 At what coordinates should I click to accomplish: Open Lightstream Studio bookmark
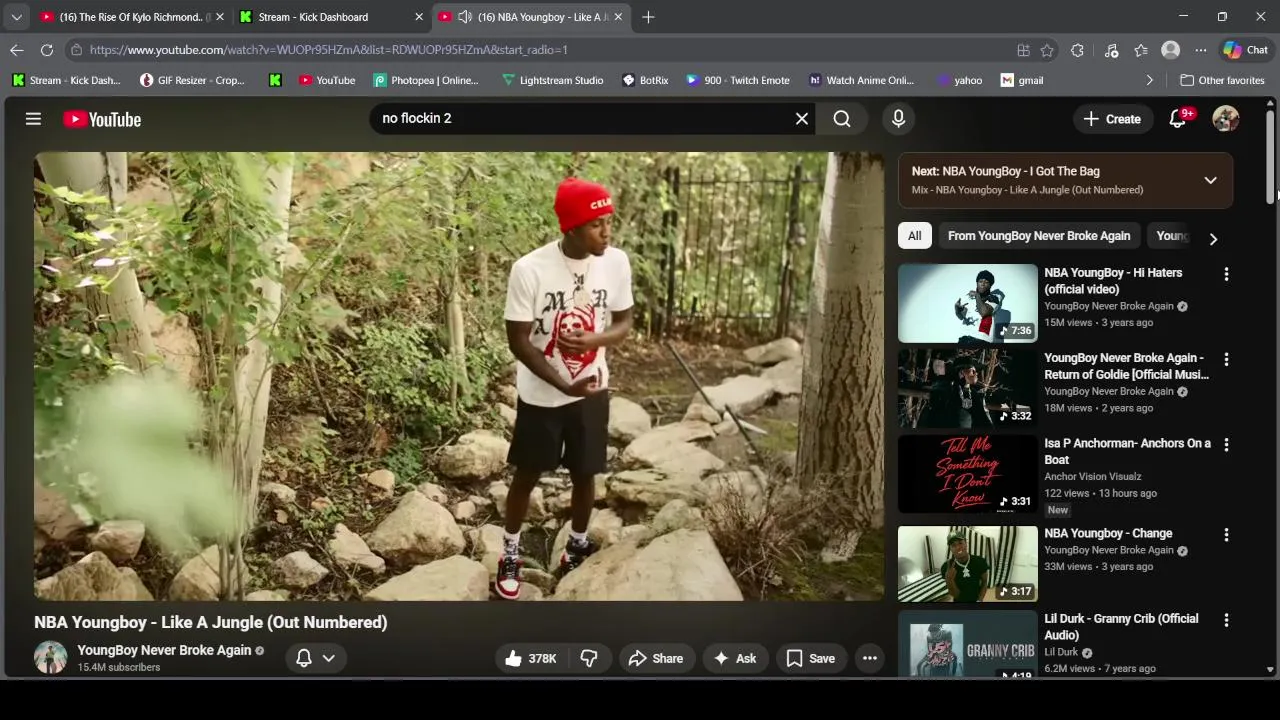(x=552, y=80)
